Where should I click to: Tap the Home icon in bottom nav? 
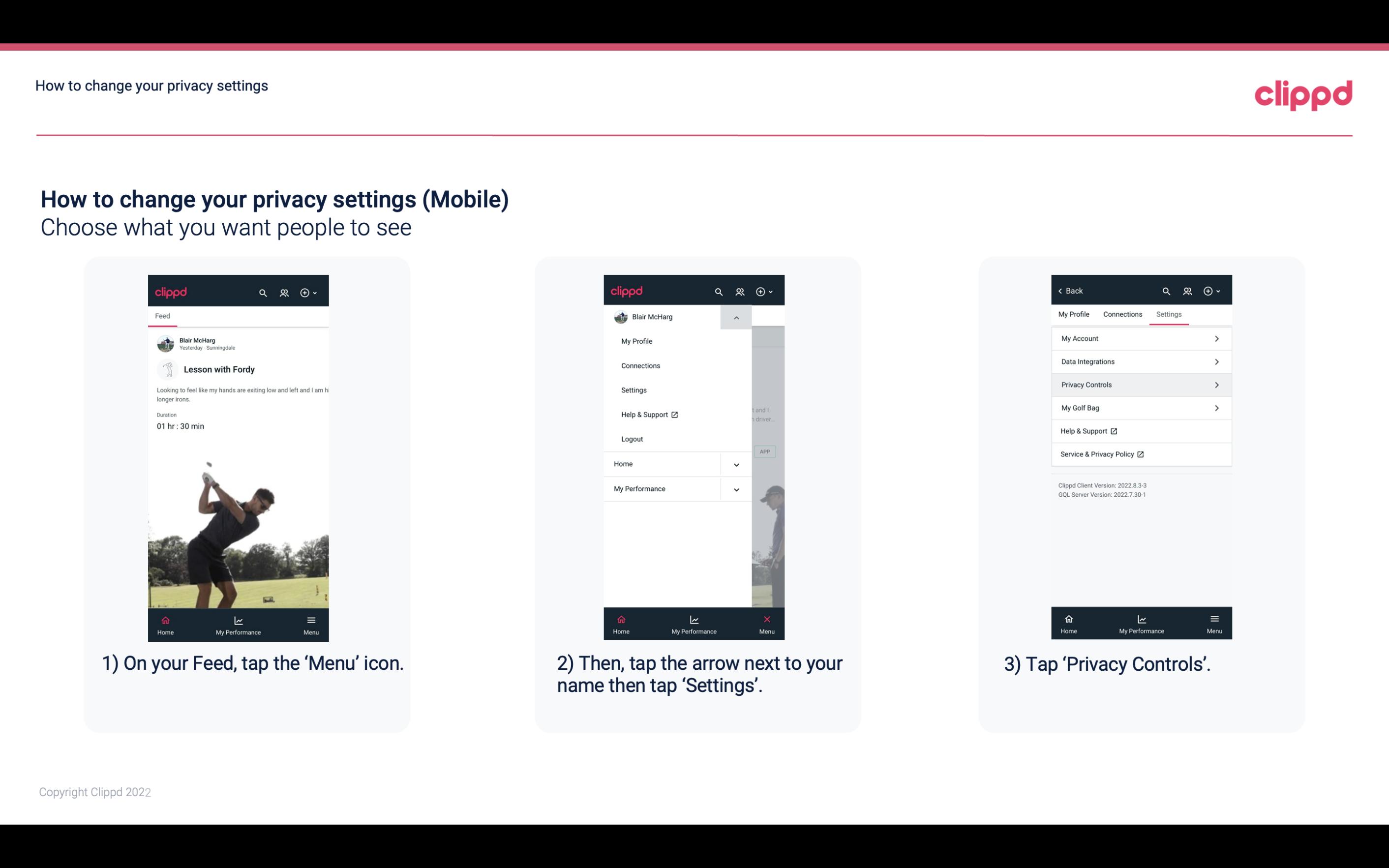tap(166, 621)
